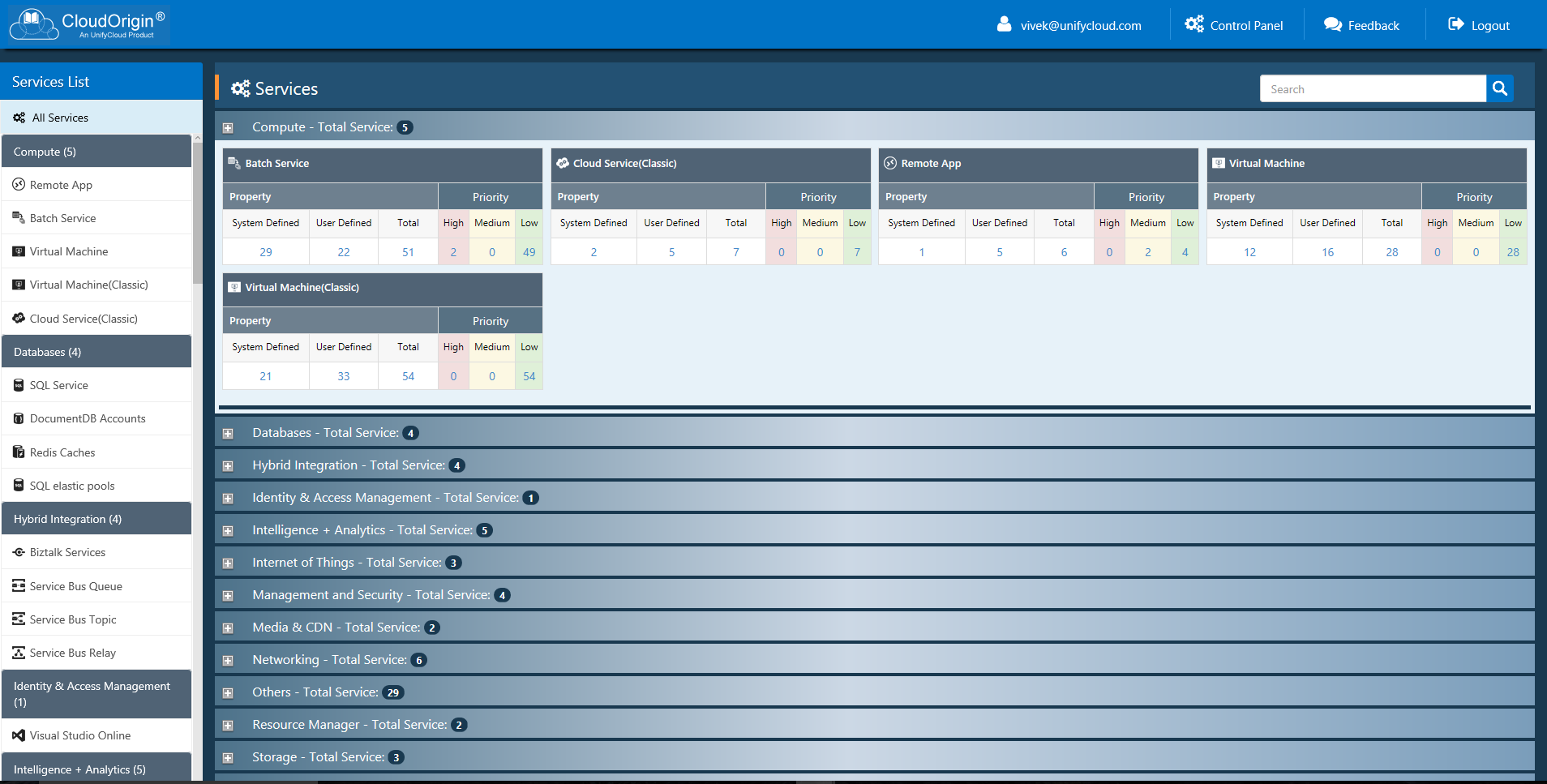The height and width of the screenshot is (784, 1547).
Task: Click the Service Bus Relay icon
Action: 19,653
